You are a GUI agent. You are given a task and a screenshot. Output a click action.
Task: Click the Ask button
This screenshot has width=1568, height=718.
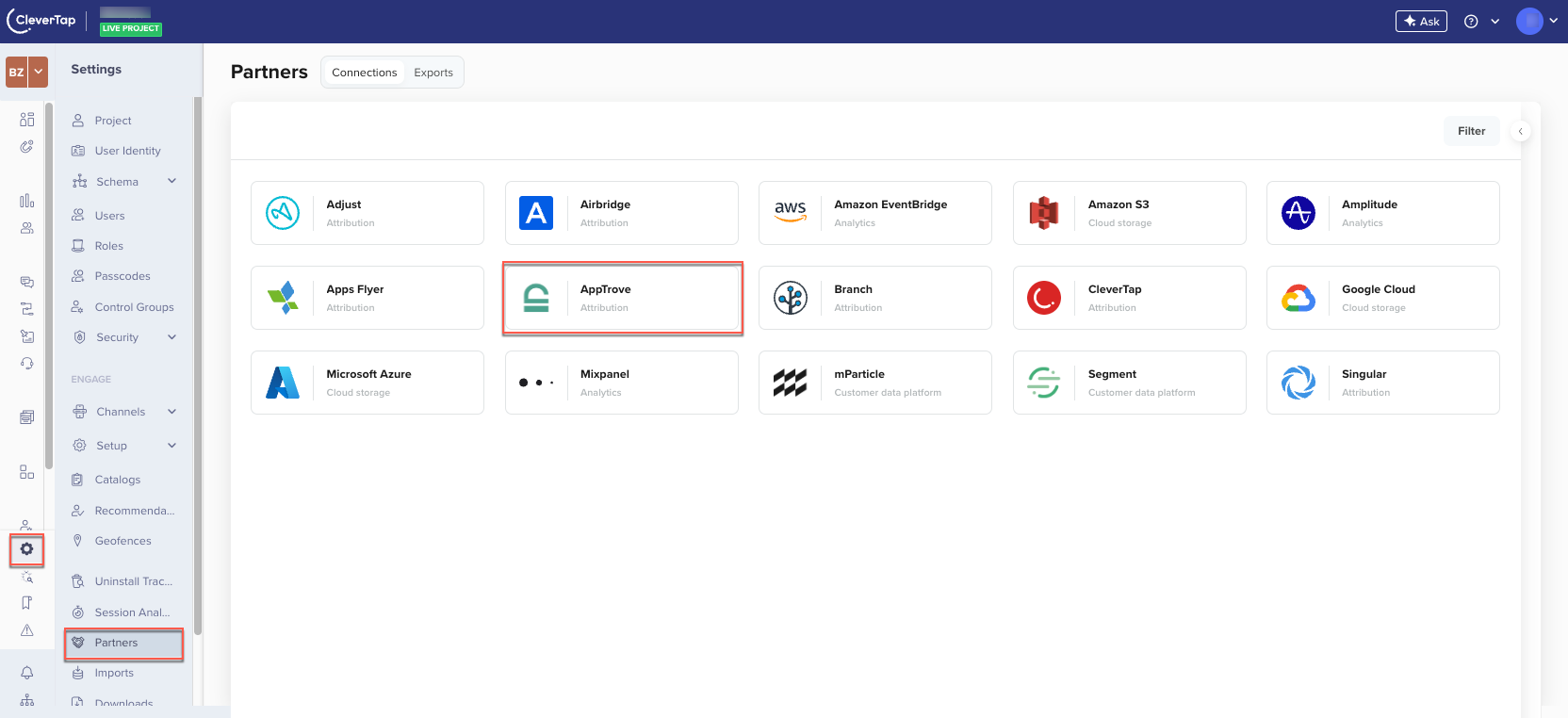(1421, 21)
